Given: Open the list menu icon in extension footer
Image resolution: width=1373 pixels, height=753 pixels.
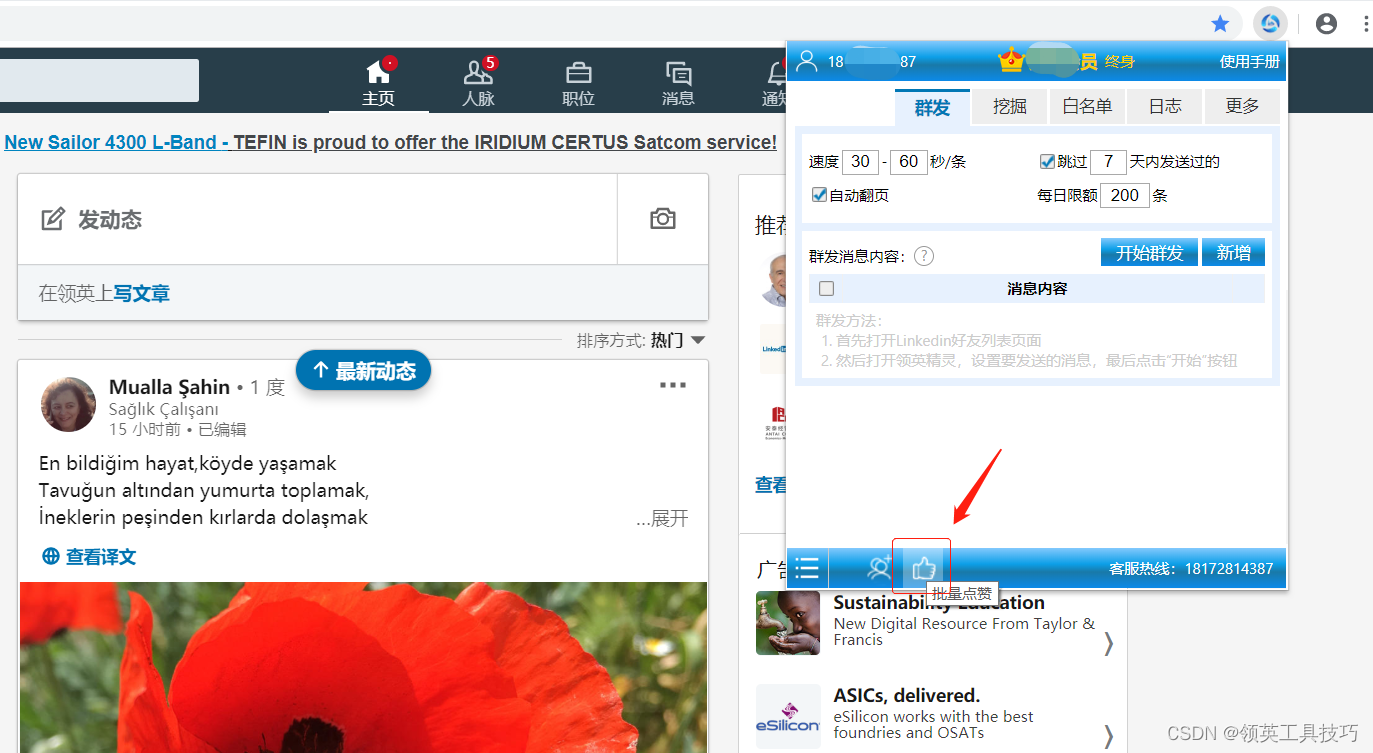Looking at the screenshot, I should (x=807, y=569).
